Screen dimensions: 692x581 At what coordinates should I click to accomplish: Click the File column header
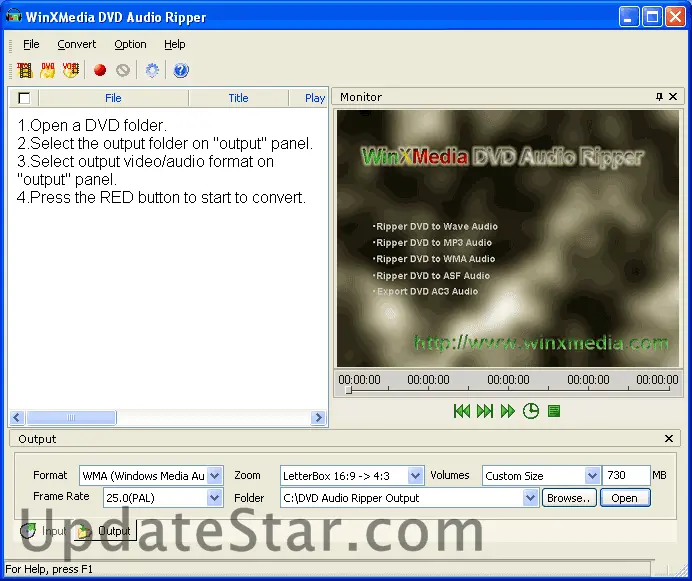pyautogui.click(x=113, y=98)
